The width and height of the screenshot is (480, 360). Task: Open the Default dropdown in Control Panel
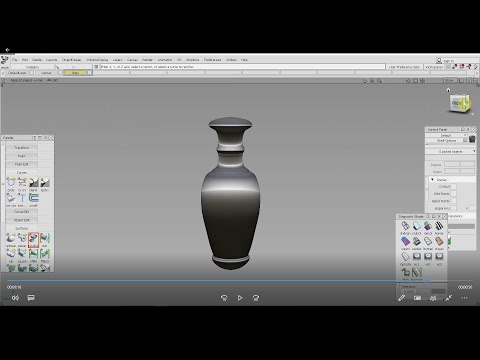pos(446,135)
